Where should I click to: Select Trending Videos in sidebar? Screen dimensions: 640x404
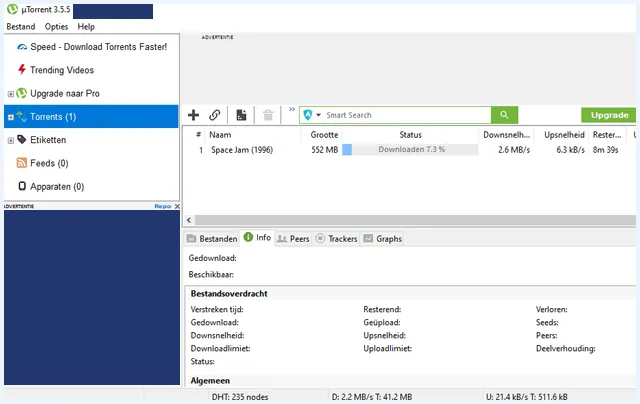tap(62, 70)
